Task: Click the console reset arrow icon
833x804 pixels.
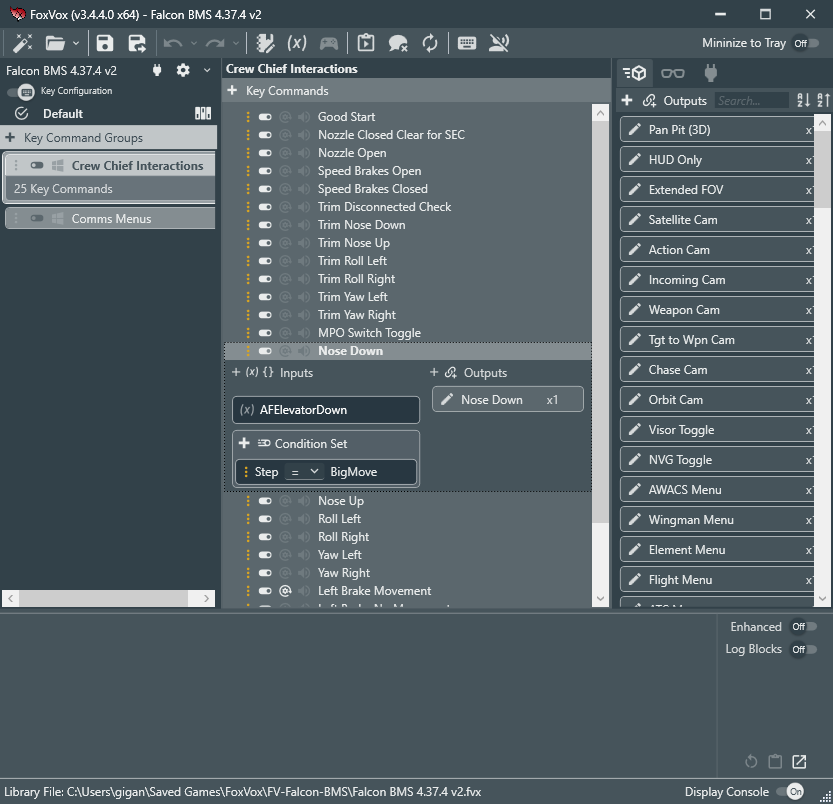Action: pos(751,761)
